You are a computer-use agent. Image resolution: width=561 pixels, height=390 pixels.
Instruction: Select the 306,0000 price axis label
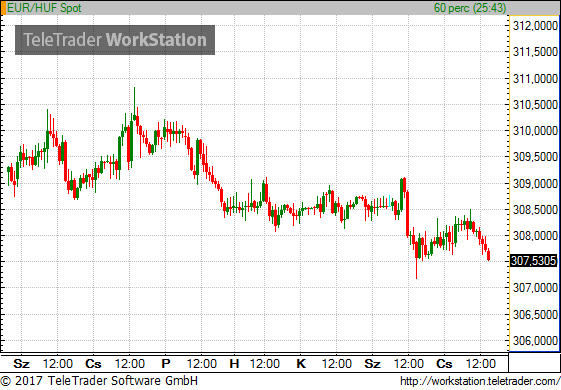(x=535, y=341)
